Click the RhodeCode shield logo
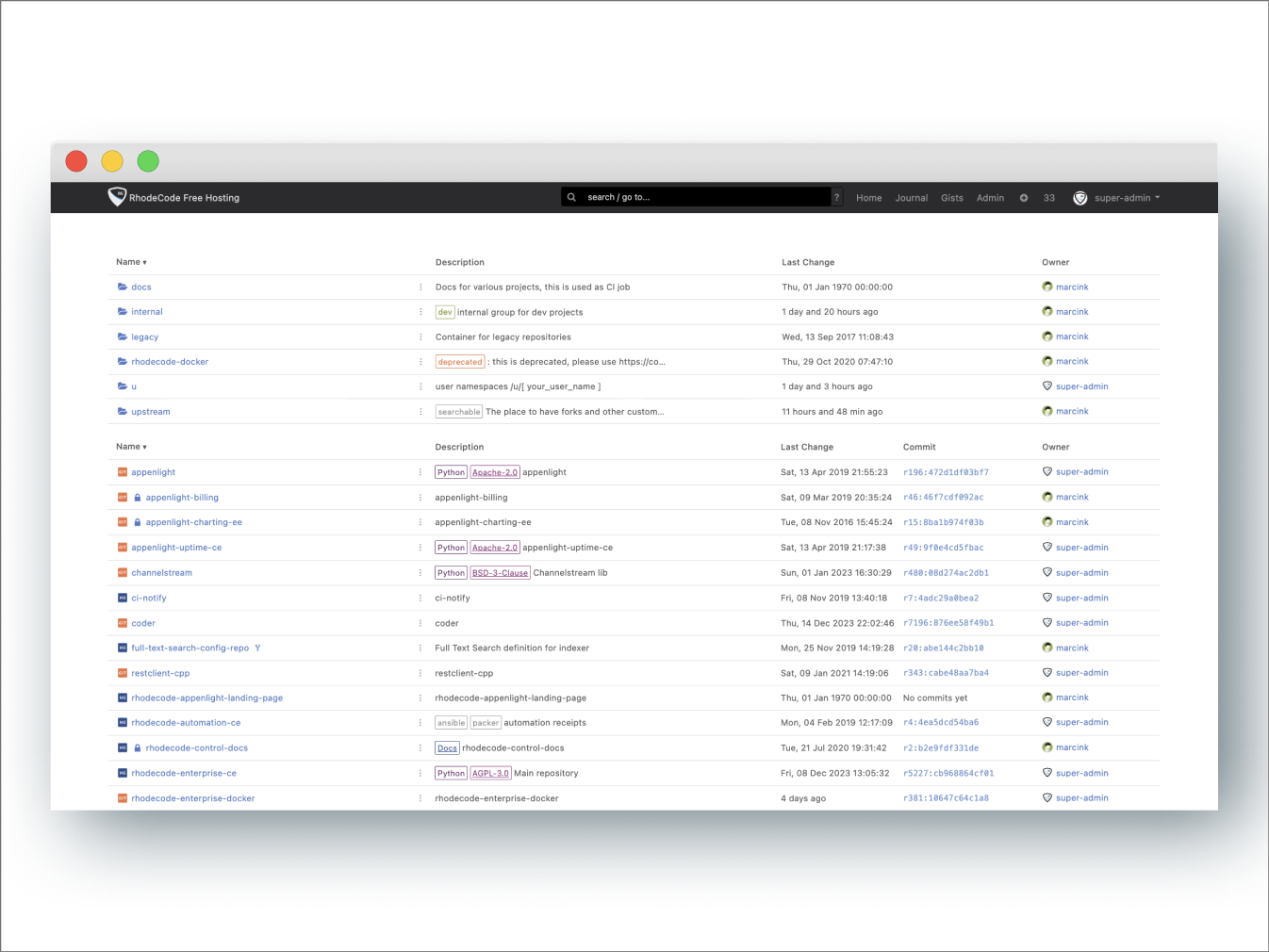Image resolution: width=1269 pixels, height=952 pixels. click(117, 196)
